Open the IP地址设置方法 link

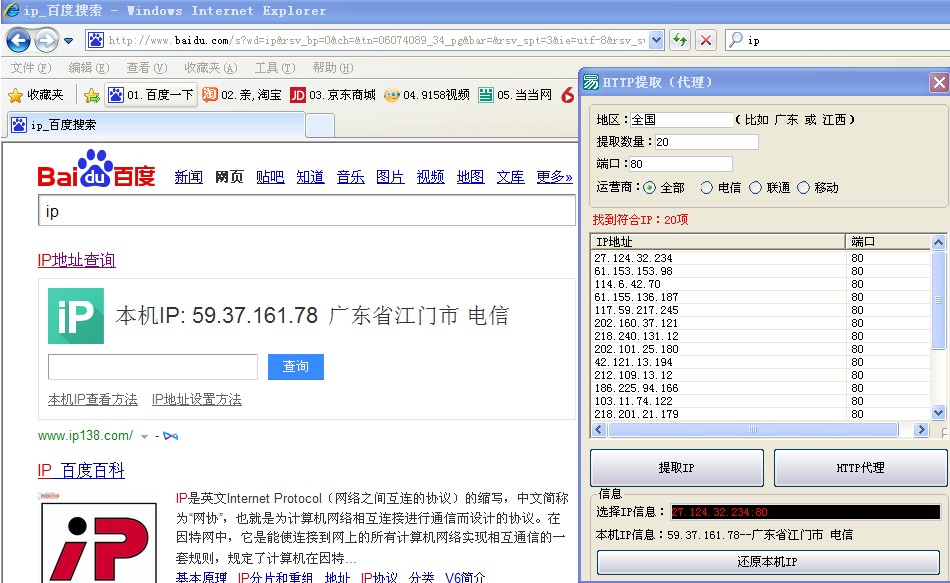pyautogui.click(x=197, y=399)
